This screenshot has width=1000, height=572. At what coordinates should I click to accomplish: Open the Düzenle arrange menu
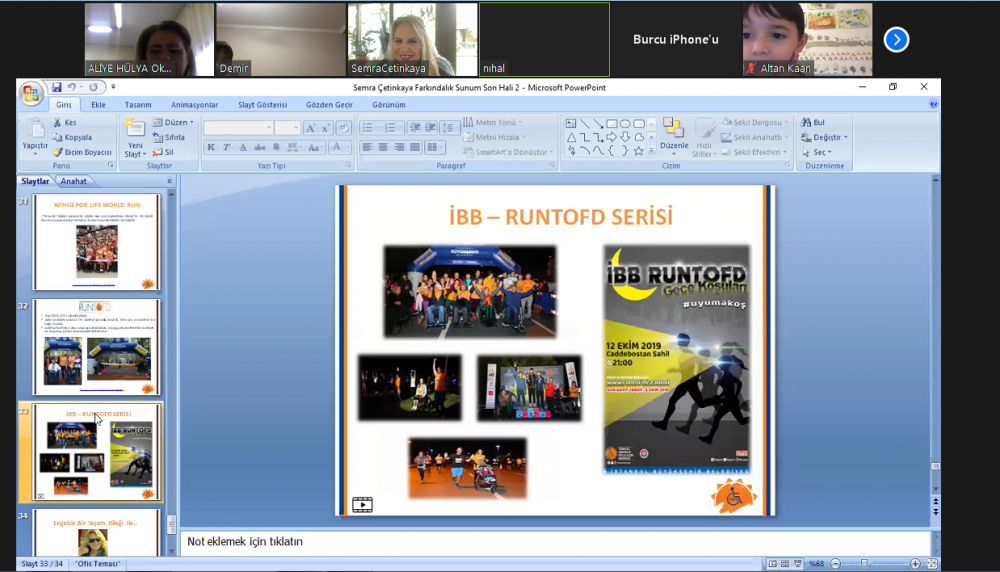click(x=673, y=136)
